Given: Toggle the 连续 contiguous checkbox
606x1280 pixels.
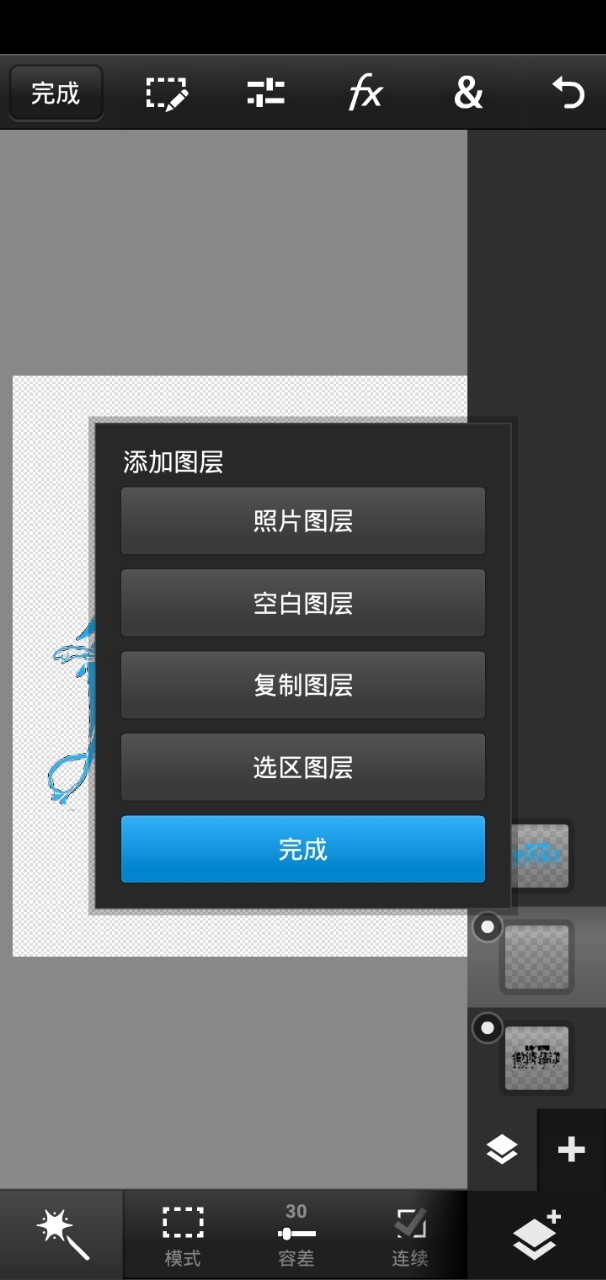Looking at the screenshot, I should click(410, 1236).
